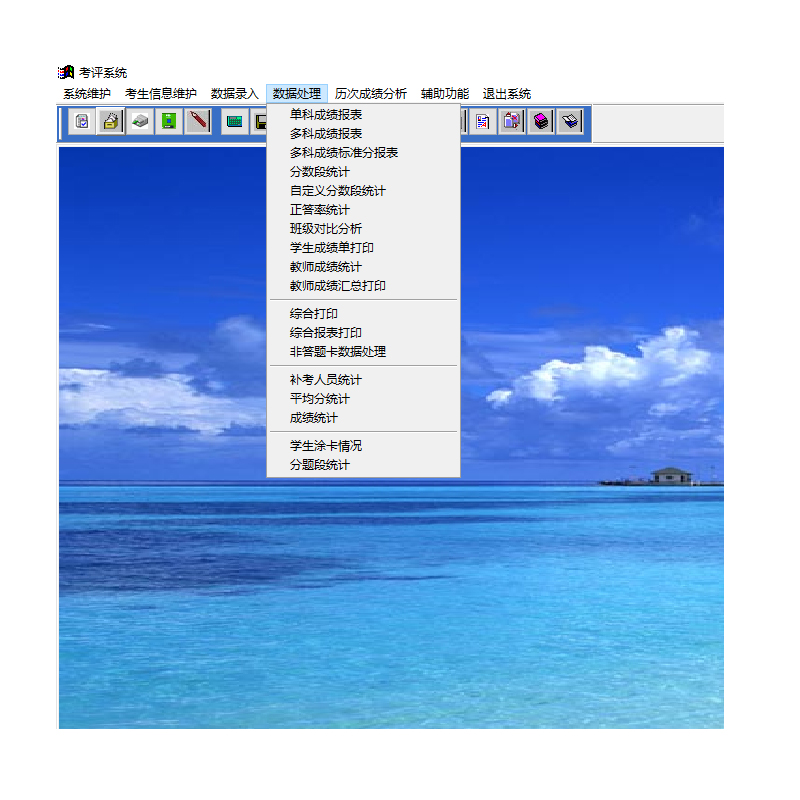Image resolution: width=800 pixels, height=800 pixels.
Task: Click the yellow file box toolbar icon
Action: [x=111, y=121]
